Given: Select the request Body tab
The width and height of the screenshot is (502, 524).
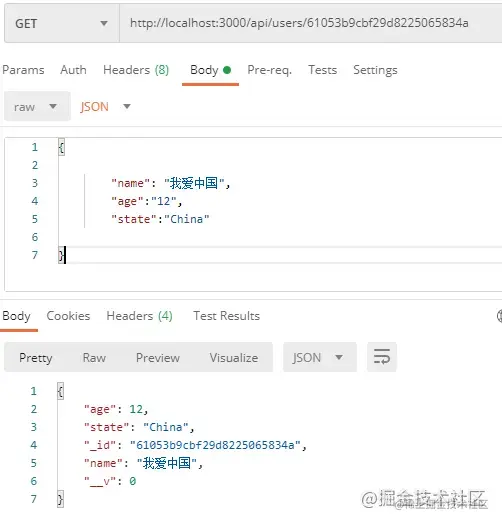Looking at the screenshot, I should coord(210,70).
